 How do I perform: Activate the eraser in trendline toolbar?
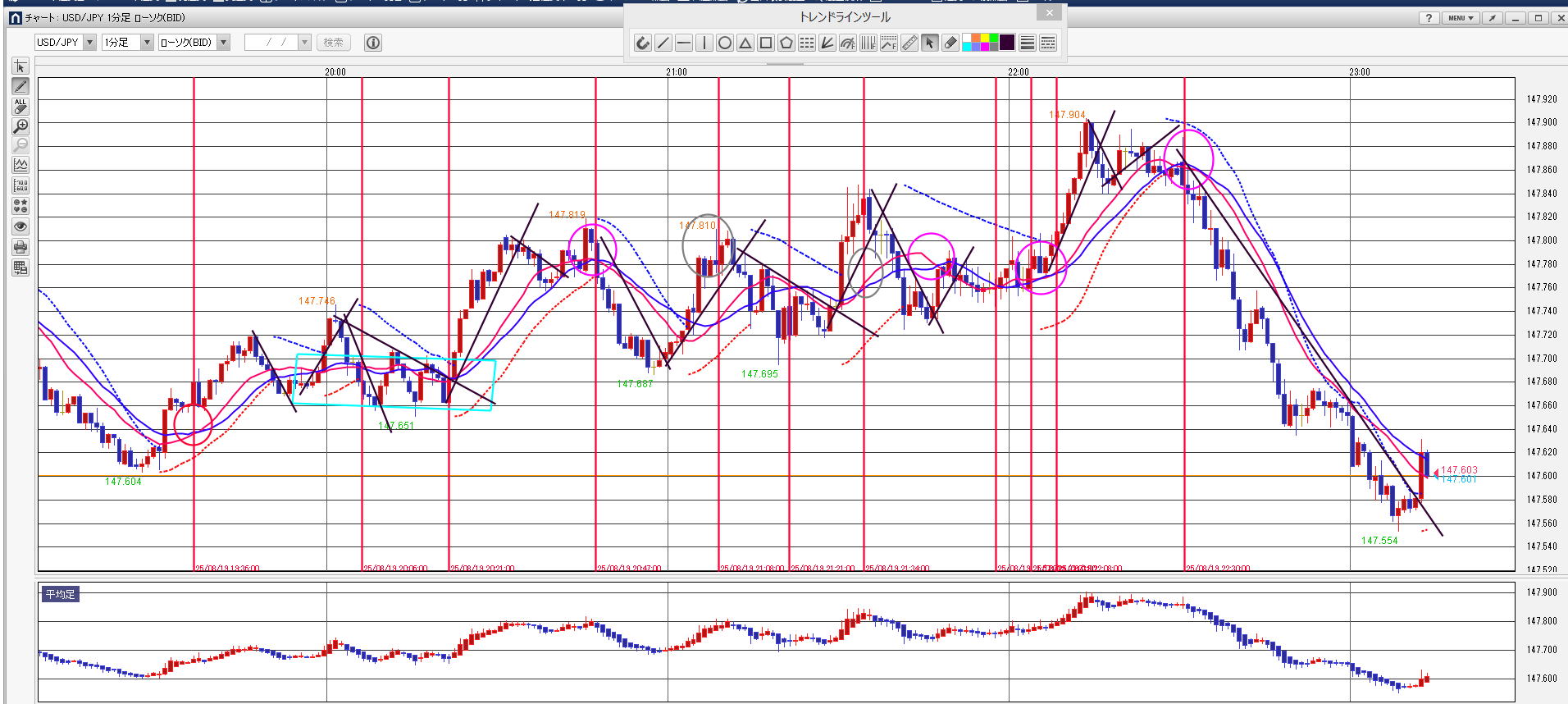pyautogui.click(x=950, y=43)
